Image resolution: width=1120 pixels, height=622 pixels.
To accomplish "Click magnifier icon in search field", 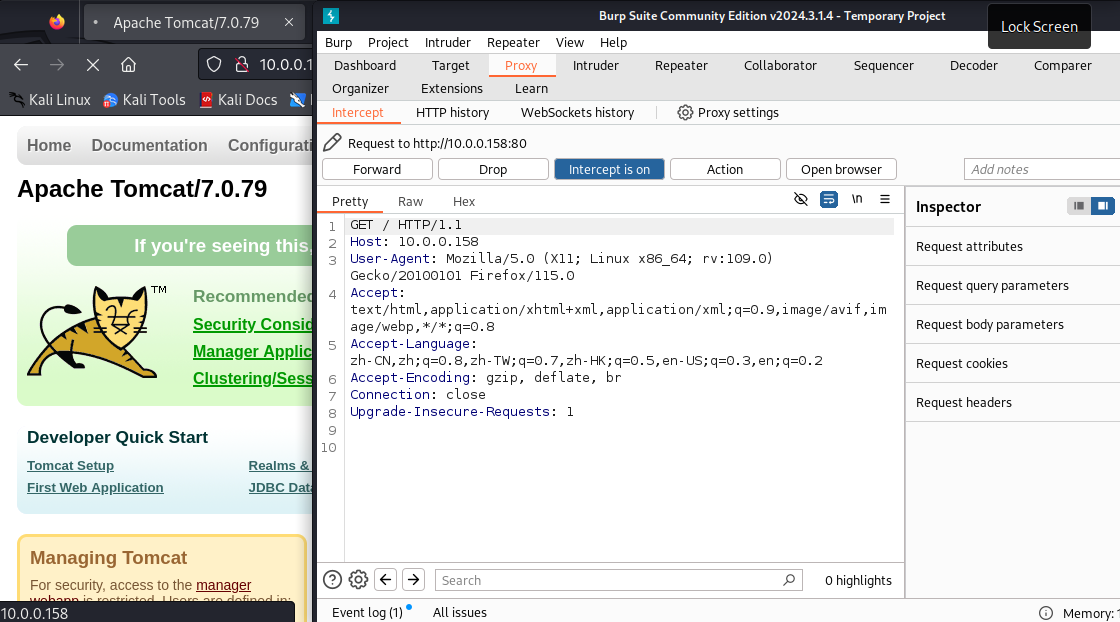I will point(789,580).
